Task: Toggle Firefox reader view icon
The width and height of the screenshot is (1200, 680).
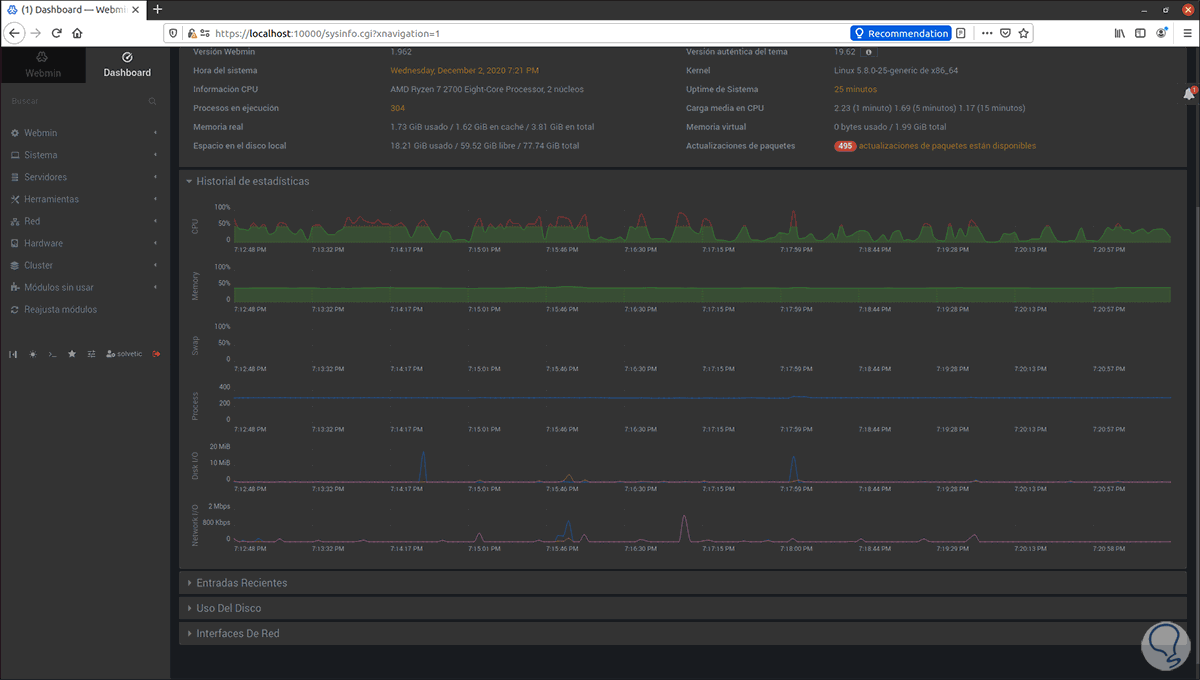Action: coord(961,33)
